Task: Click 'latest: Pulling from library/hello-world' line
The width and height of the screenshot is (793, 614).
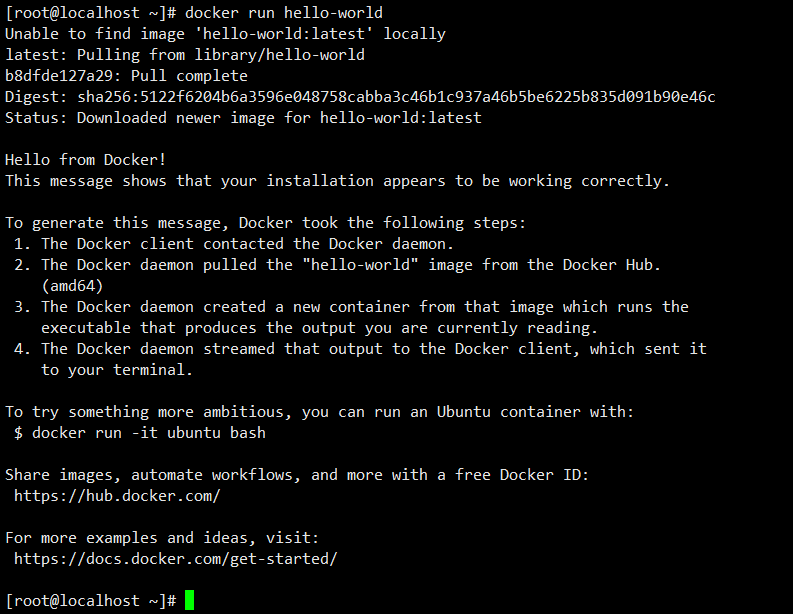Action: pyautogui.click(x=185, y=55)
